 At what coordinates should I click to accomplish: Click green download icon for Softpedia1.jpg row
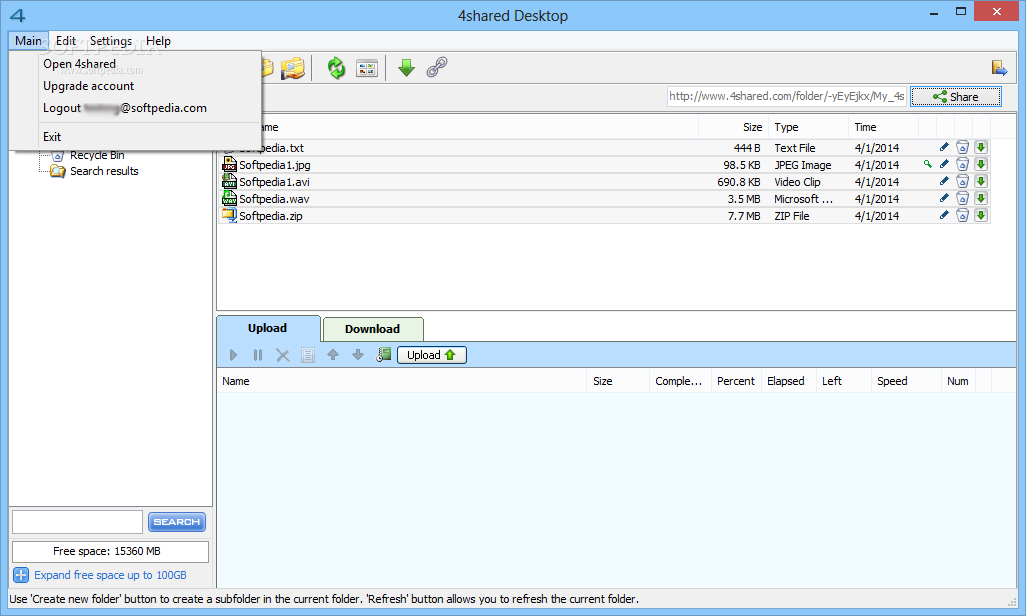point(981,164)
